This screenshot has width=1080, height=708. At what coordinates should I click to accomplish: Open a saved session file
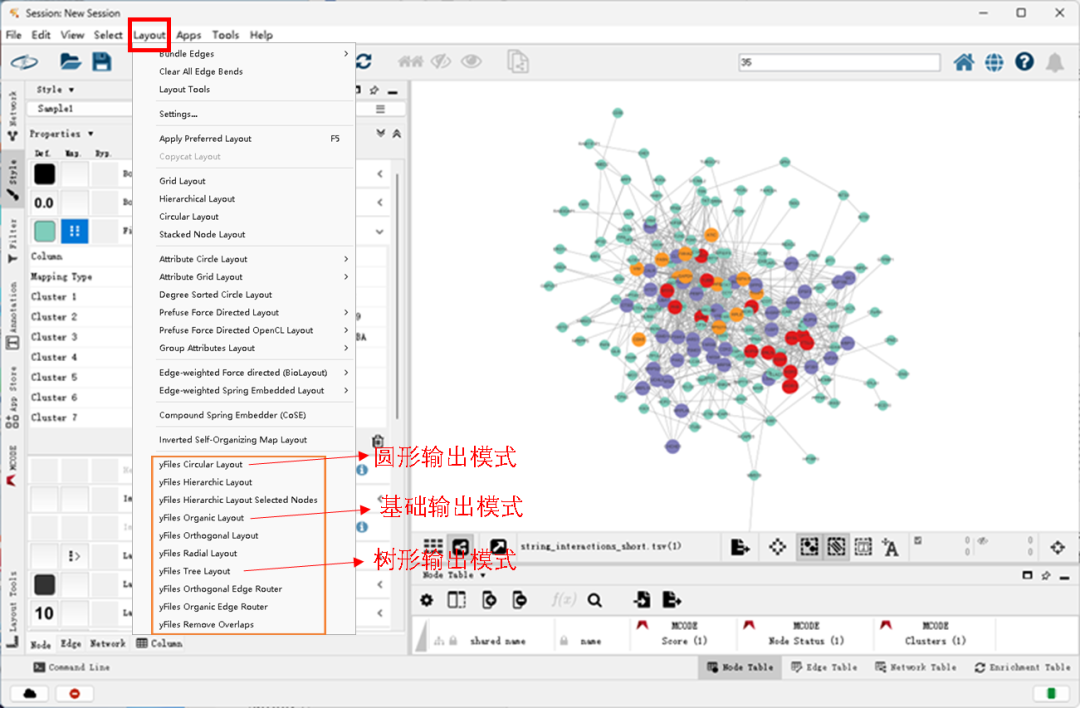(x=70, y=61)
